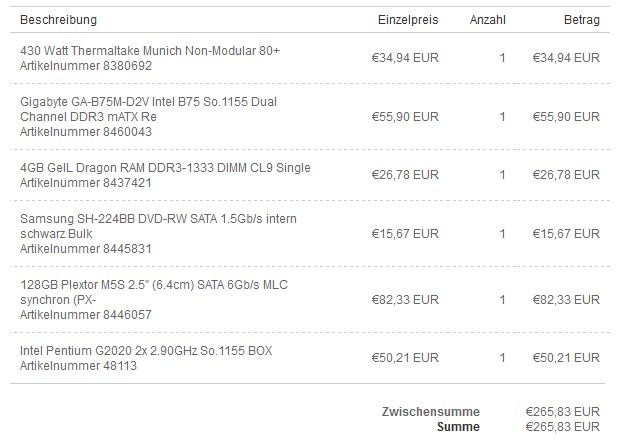Click Artikelnummer 8460043 text

coord(86,132)
